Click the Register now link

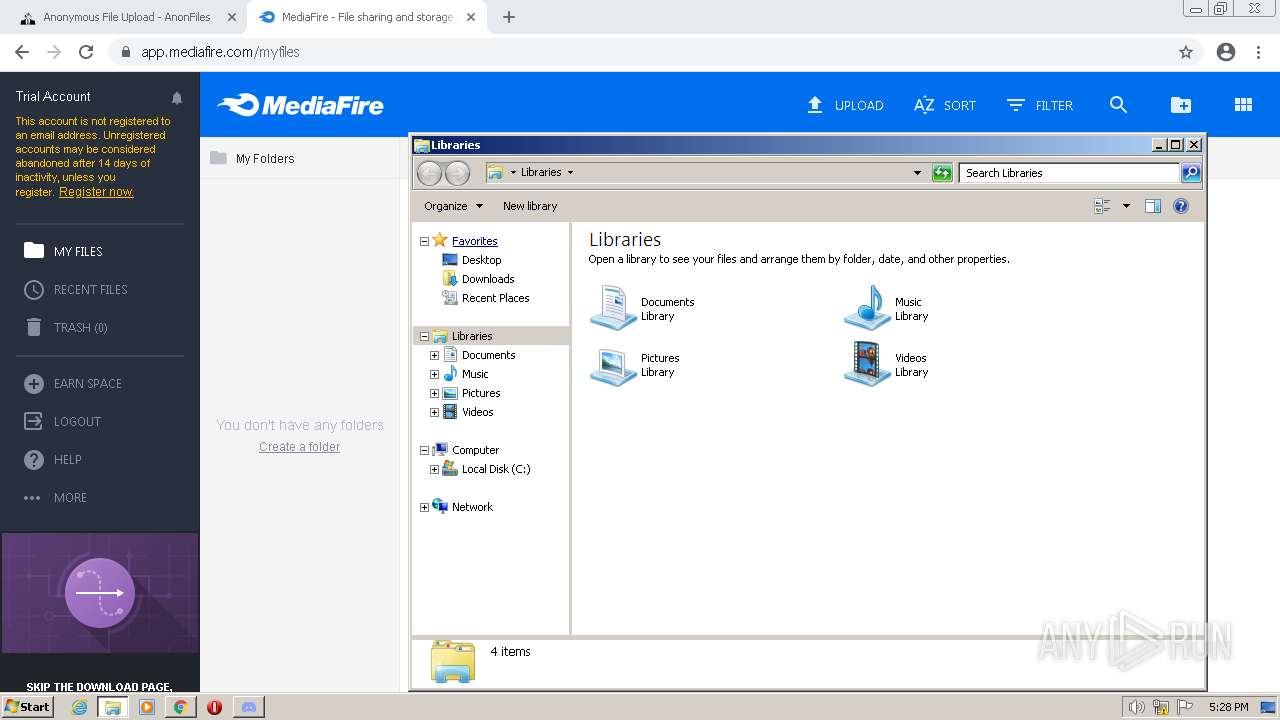(x=96, y=192)
